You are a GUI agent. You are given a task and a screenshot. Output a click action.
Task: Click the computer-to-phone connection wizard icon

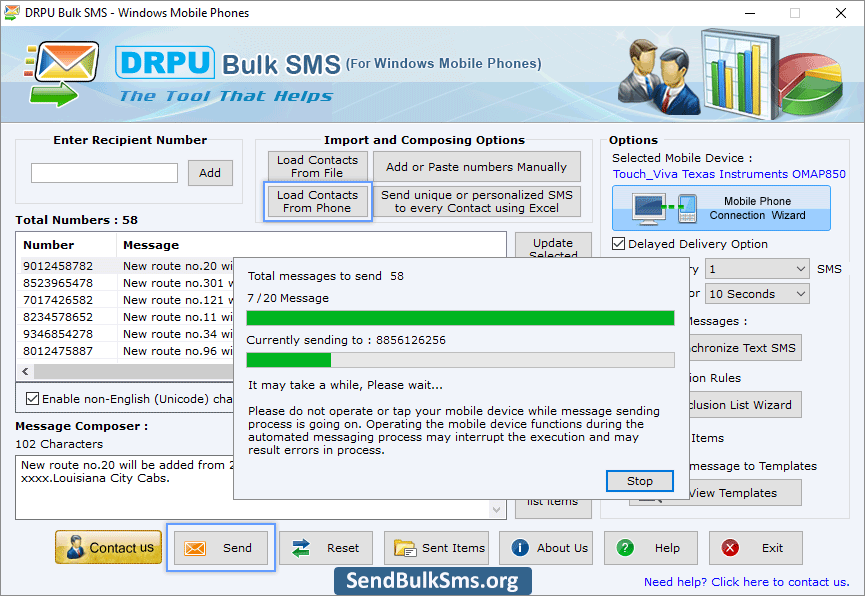pyautogui.click(x=665, y=209)
